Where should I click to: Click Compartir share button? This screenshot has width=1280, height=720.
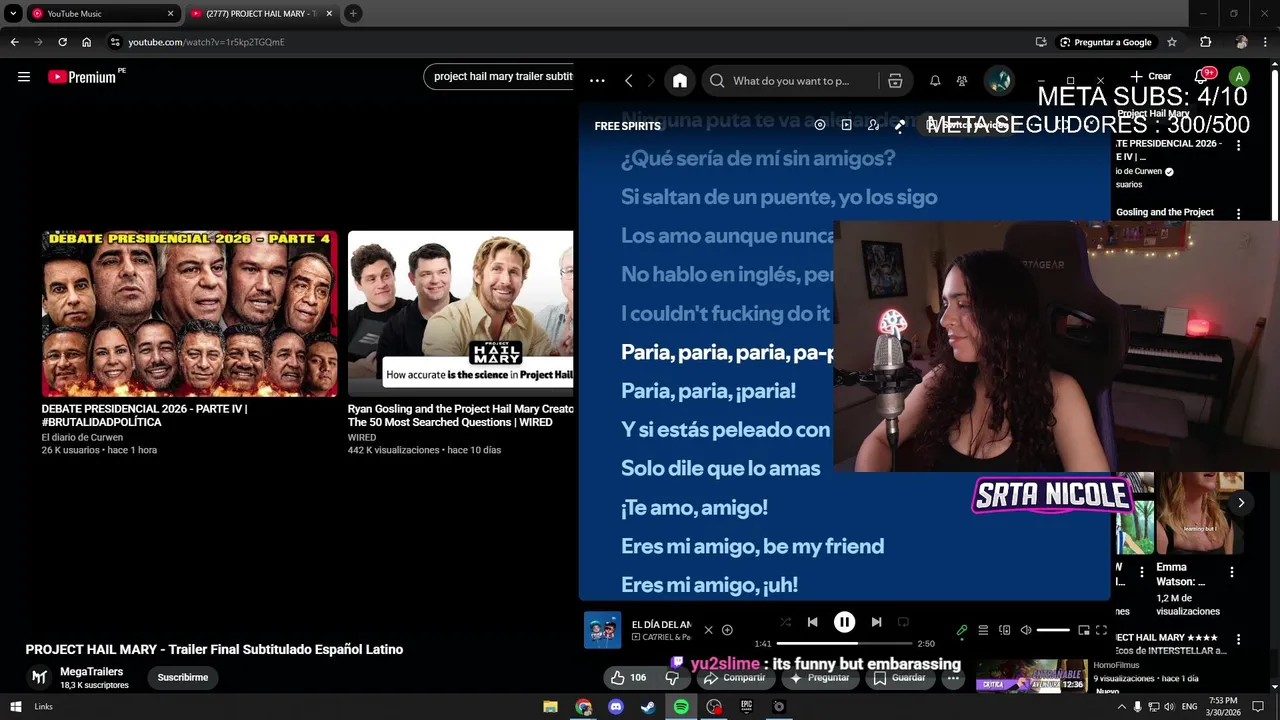click(x=735, y=678)
